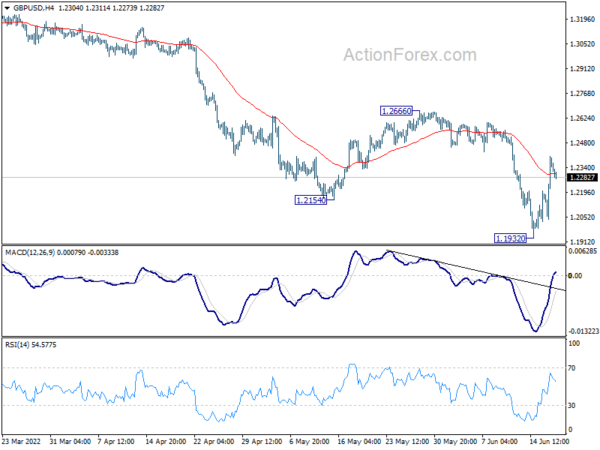Click the RSI 30 level label

click(572, 405)
